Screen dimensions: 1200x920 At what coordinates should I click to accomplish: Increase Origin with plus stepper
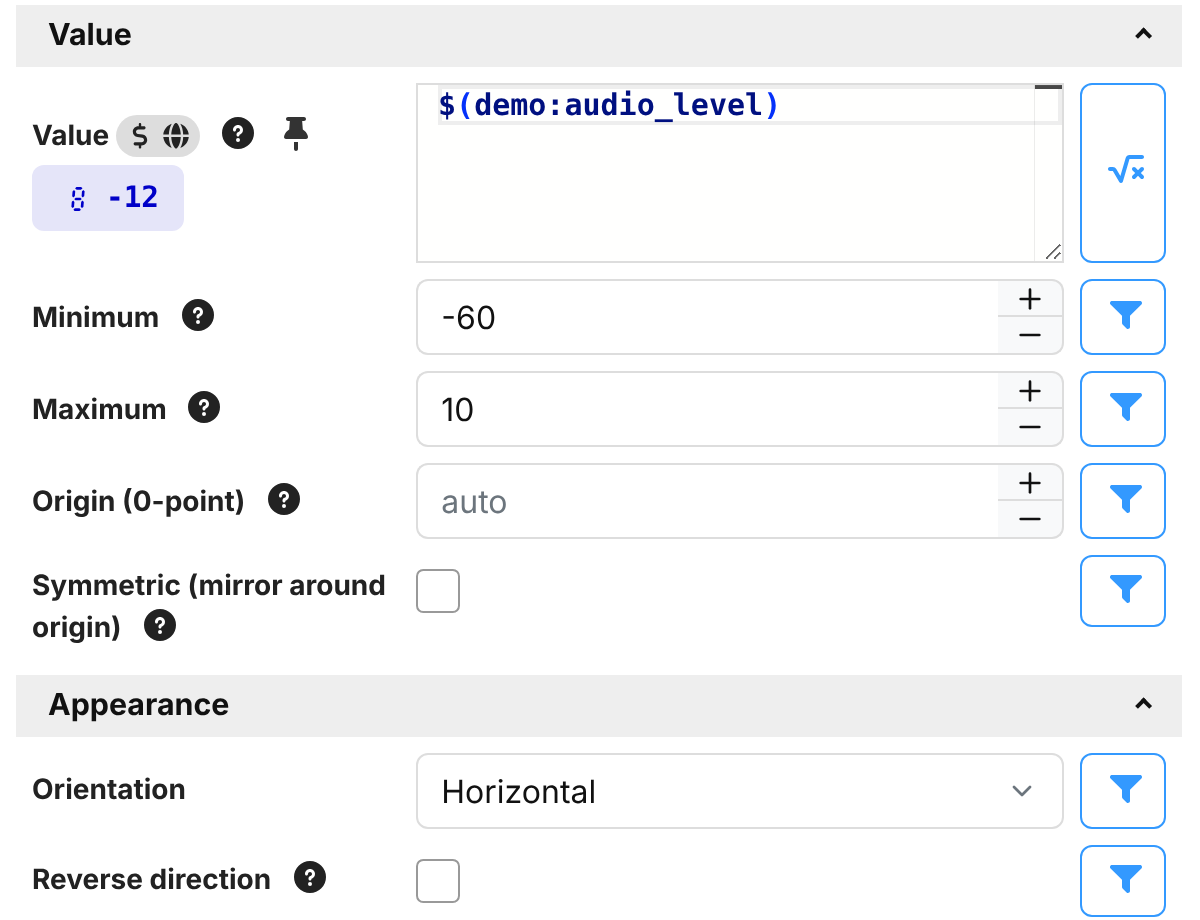[x=1030, y=483]
